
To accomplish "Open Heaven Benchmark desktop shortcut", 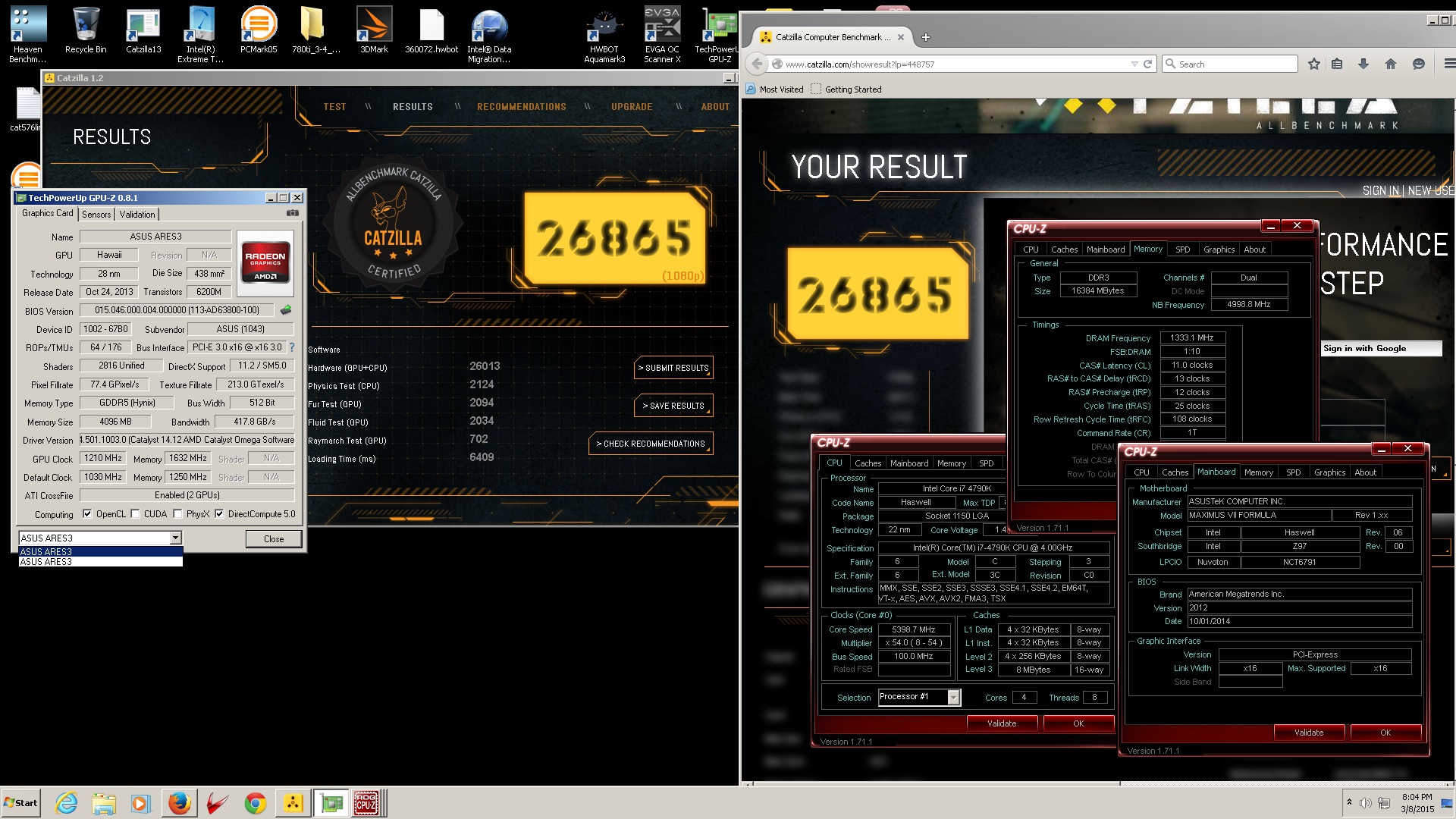I will coord(28,34).
